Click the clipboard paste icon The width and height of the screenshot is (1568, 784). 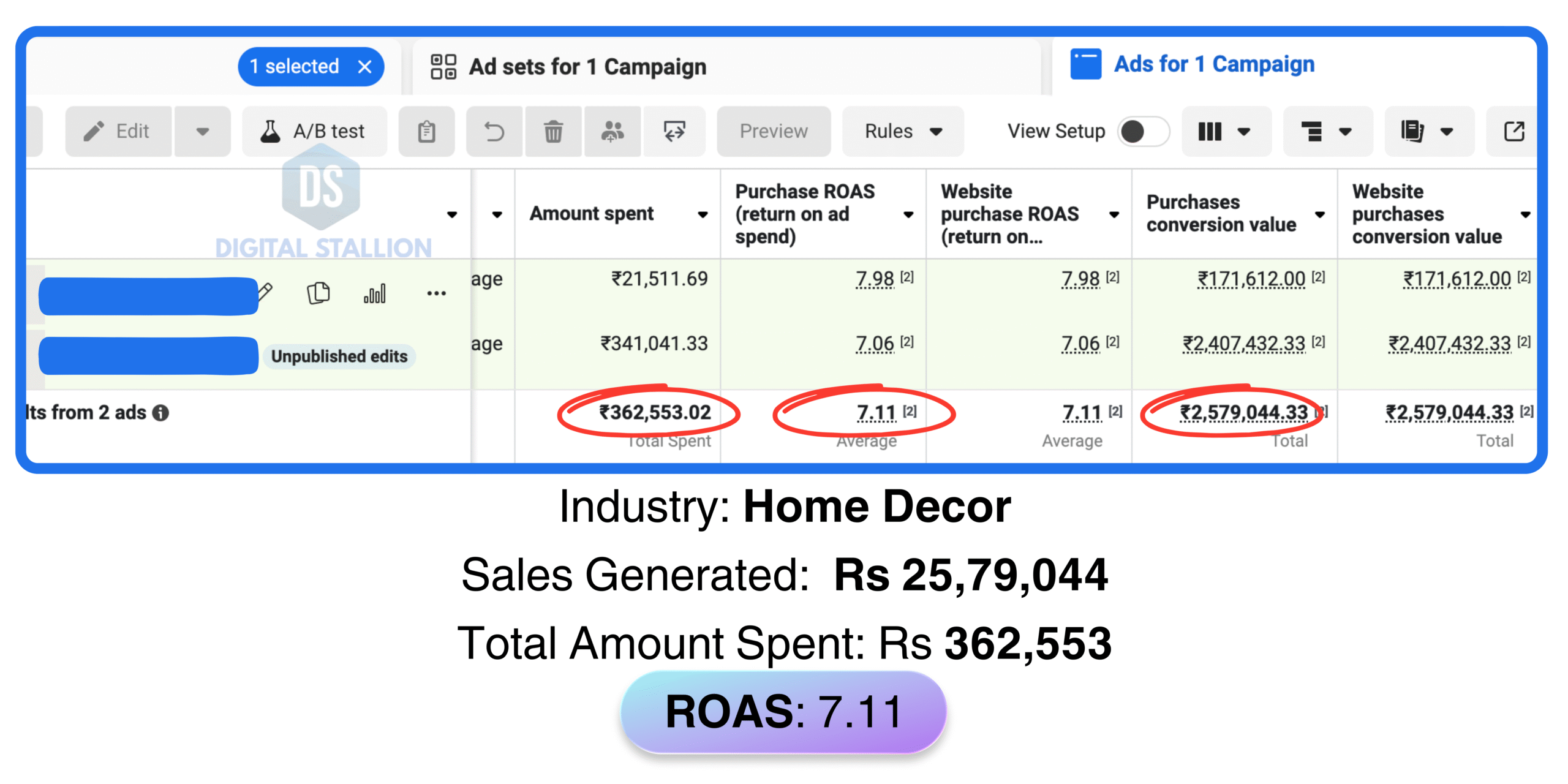point(426,131)
